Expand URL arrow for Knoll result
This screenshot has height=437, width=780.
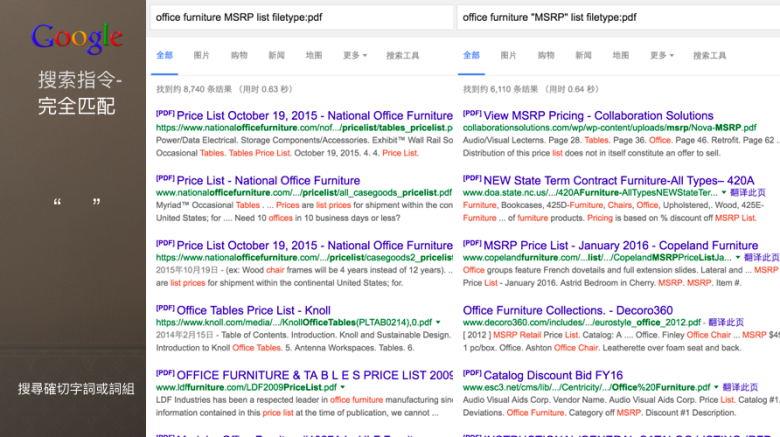(x=438, y=323)
